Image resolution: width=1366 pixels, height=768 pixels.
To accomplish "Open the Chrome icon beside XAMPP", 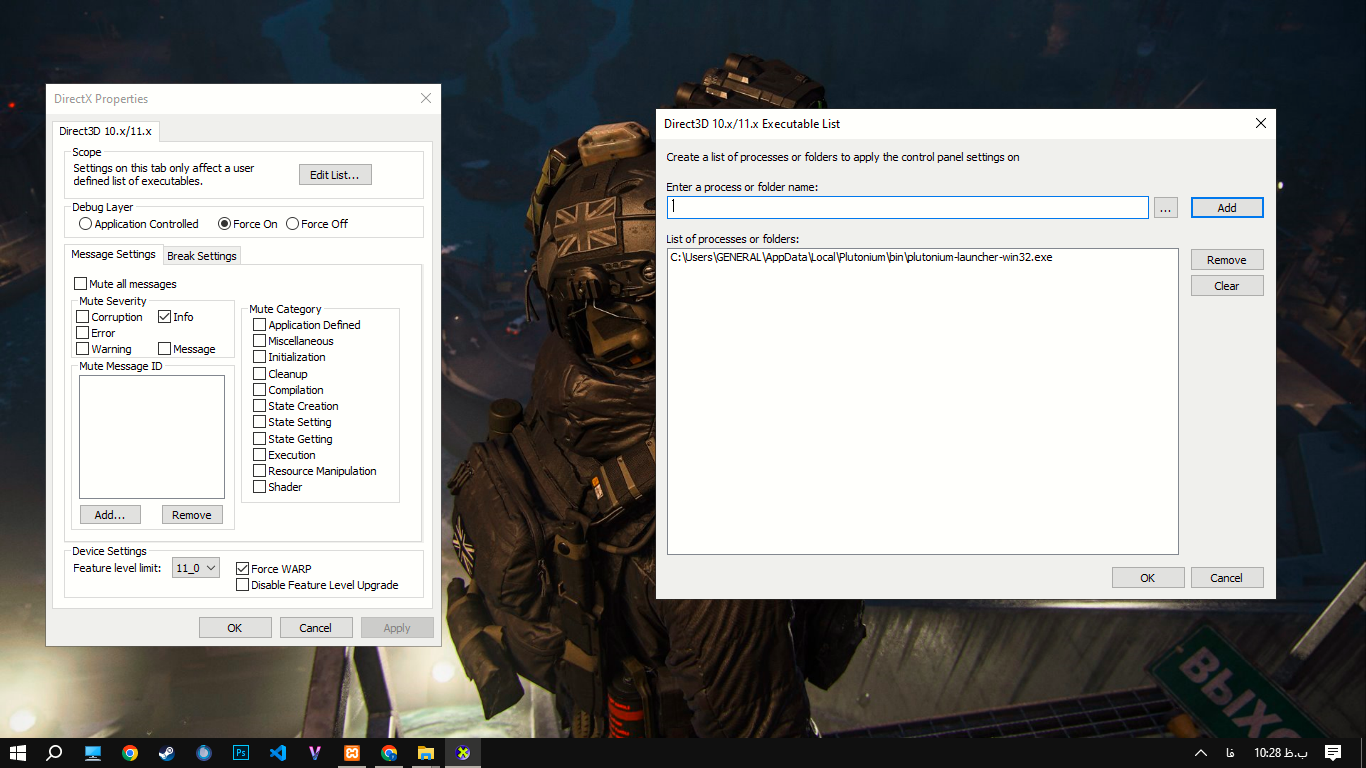I will click(389, 753).
